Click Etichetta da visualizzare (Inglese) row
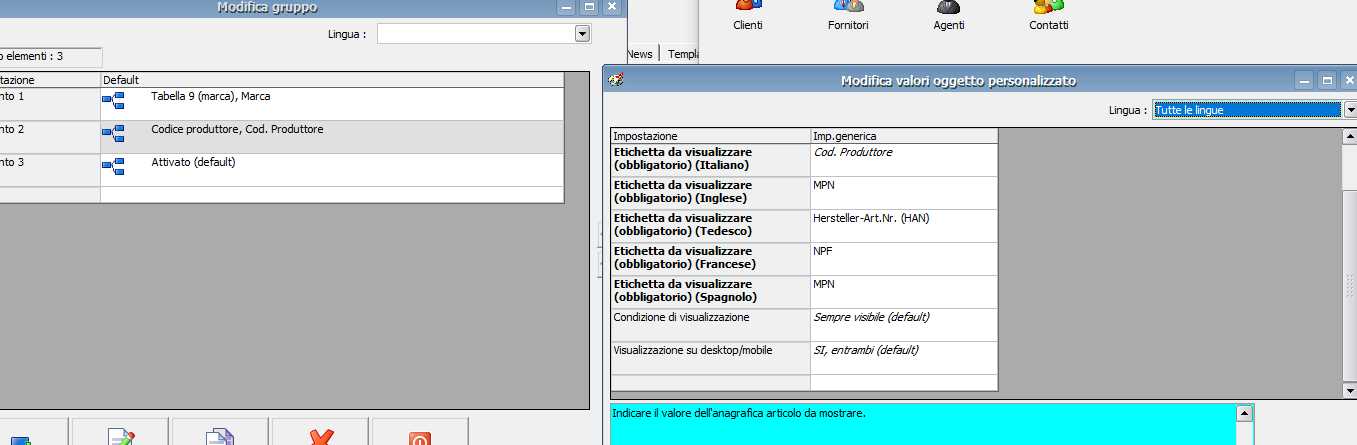 [x=710, y=193]
